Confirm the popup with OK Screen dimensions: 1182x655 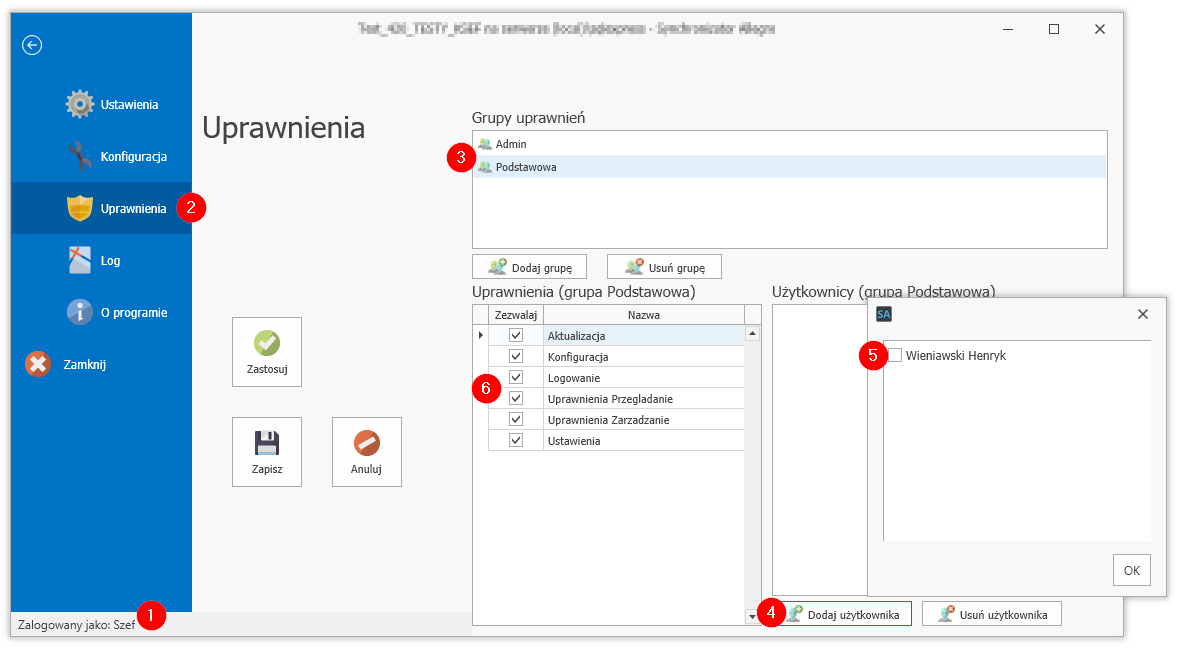pos(1131,570)
